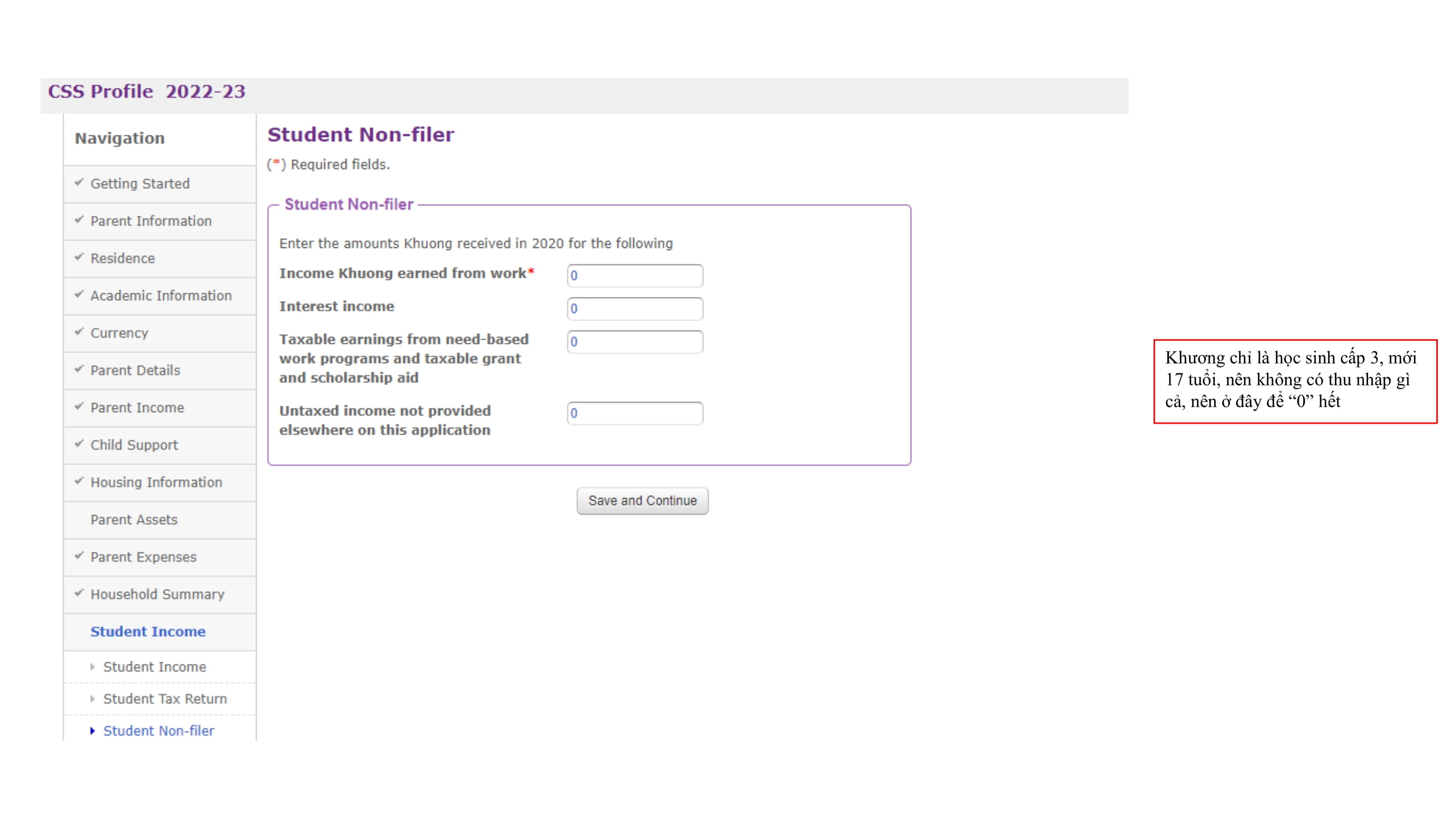Click the checkmark beside Residence
Viewport: 1456px width, 819px height.
[79, 258]
